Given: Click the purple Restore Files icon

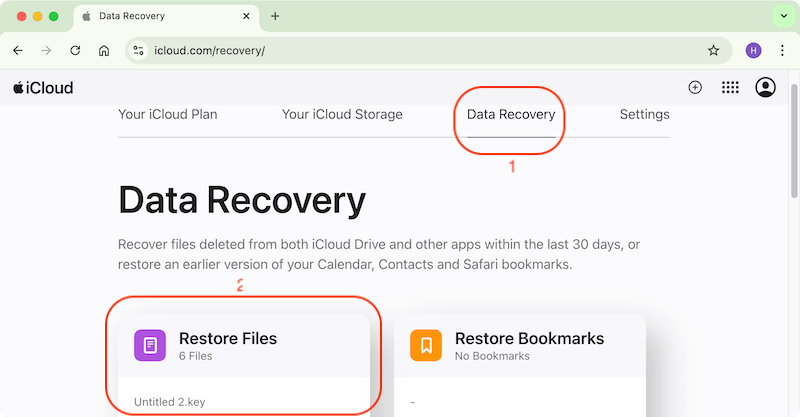Looking at the screenshot, I should point(150,346).
